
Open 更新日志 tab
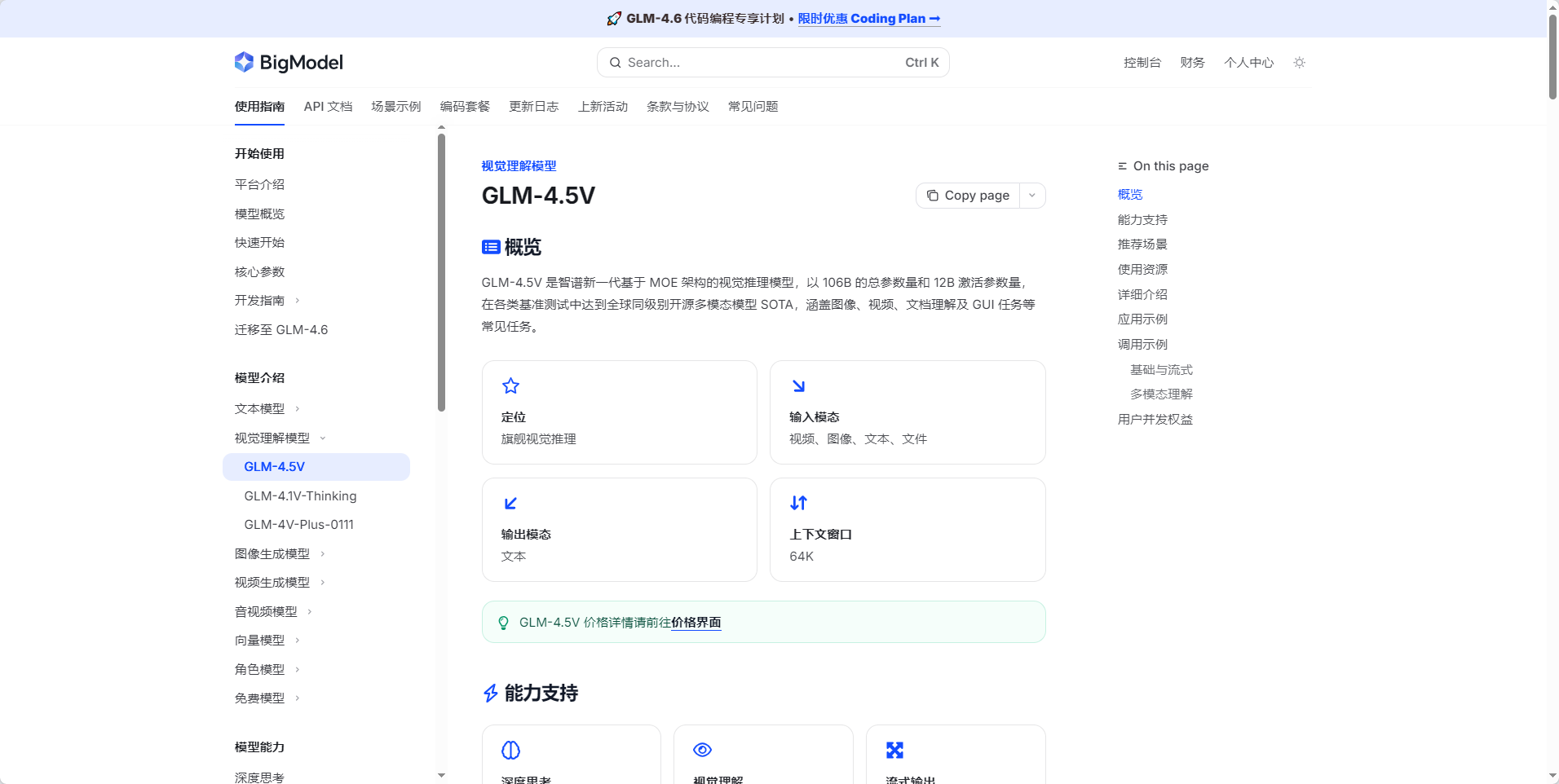(x=534, y=107)
